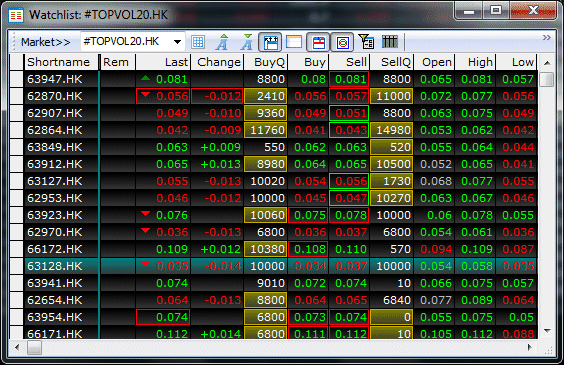Click the Market>> menu button
Screen dimensions: 564x365
[45, 42]
